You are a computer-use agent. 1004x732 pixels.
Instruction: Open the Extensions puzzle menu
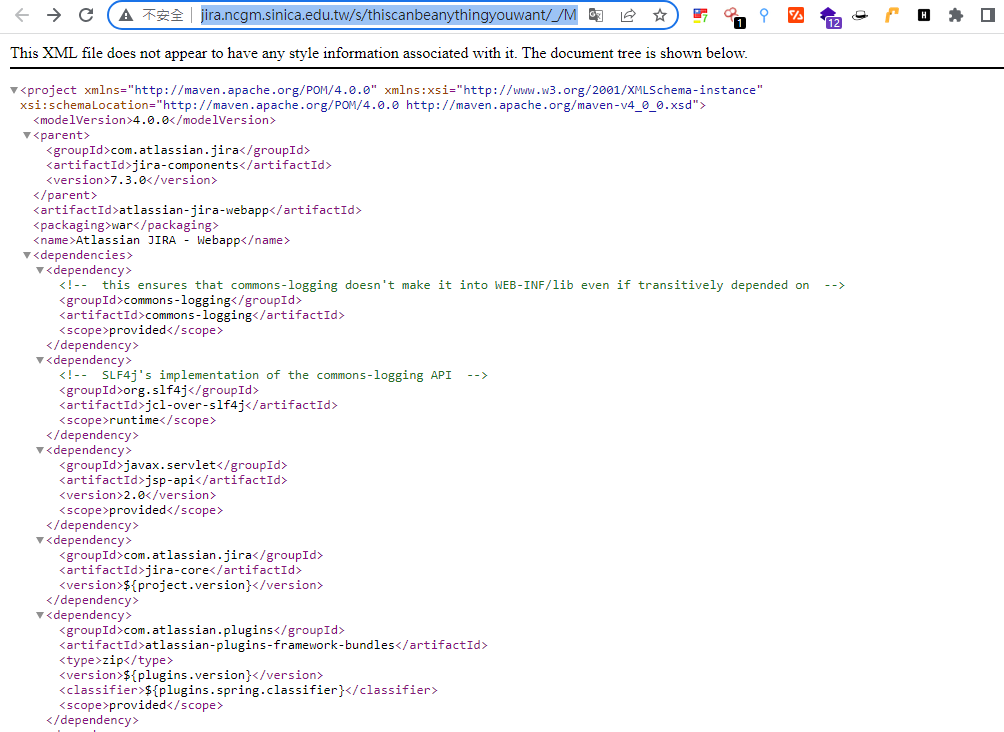[x=955, y=15]
